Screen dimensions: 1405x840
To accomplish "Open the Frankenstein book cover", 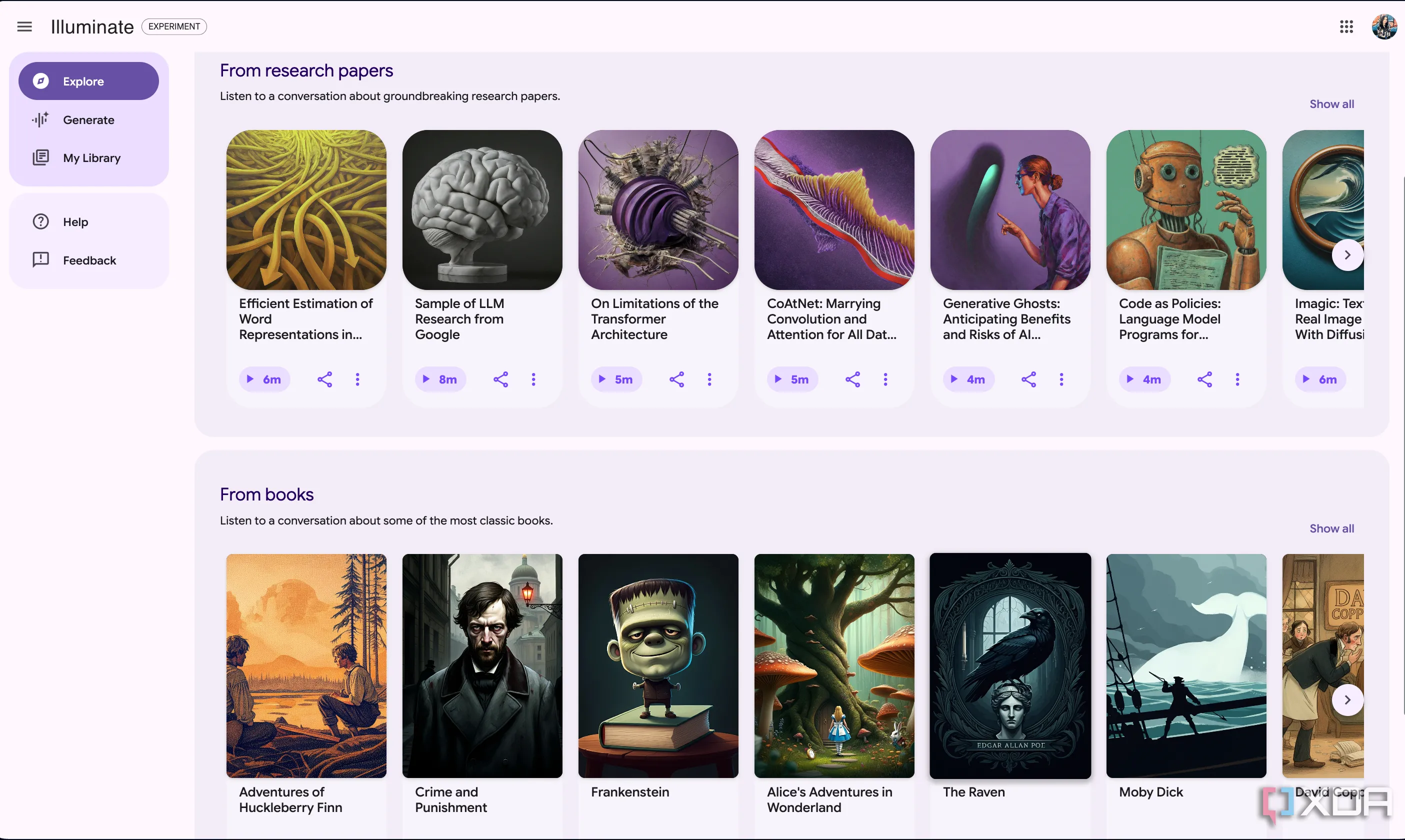I will click(x=658, y=665).
